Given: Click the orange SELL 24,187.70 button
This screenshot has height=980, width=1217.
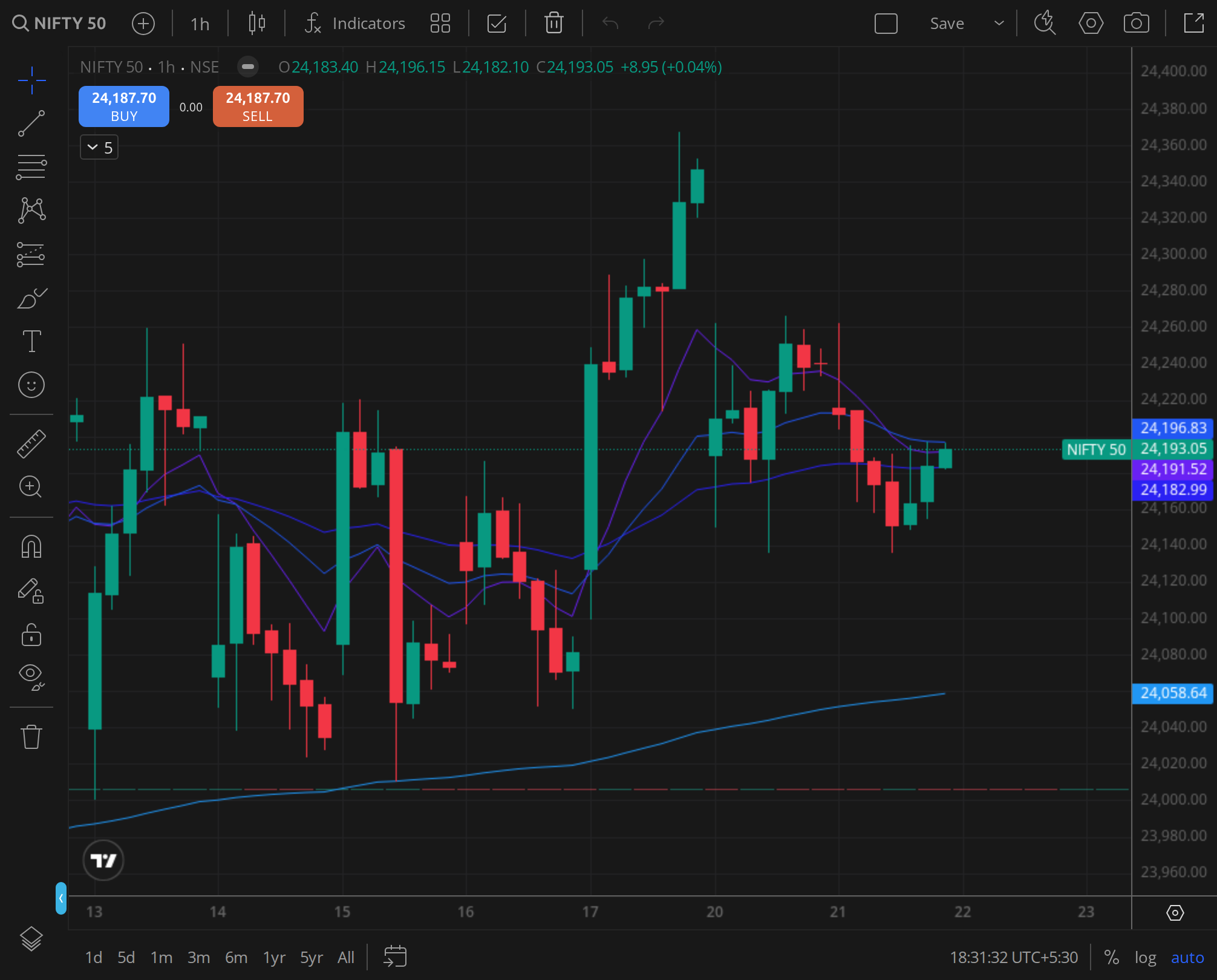Looking at the screenshot, I should tap(258, 106).
